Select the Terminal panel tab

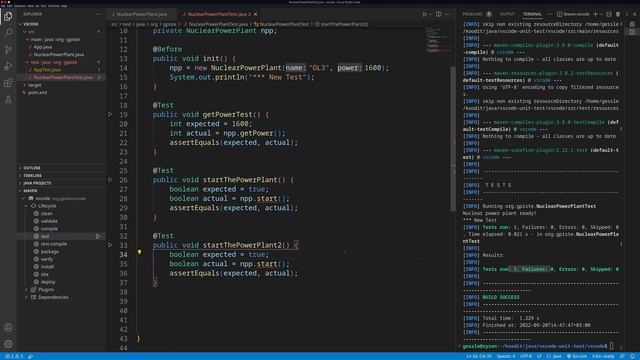coord(532,14)
